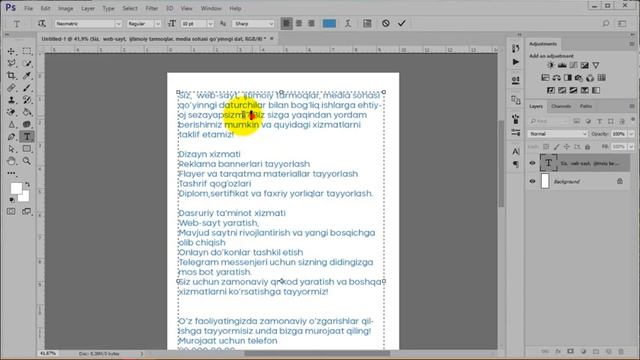Select the Move tool
Viewport: 640px width, 360px height.
tap(11, 51)
